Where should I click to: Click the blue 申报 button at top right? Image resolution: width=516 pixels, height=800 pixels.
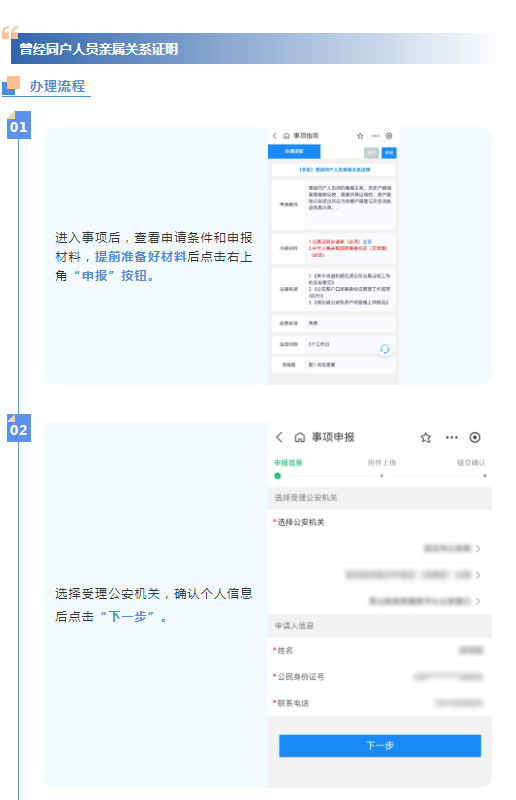point(389,153)
